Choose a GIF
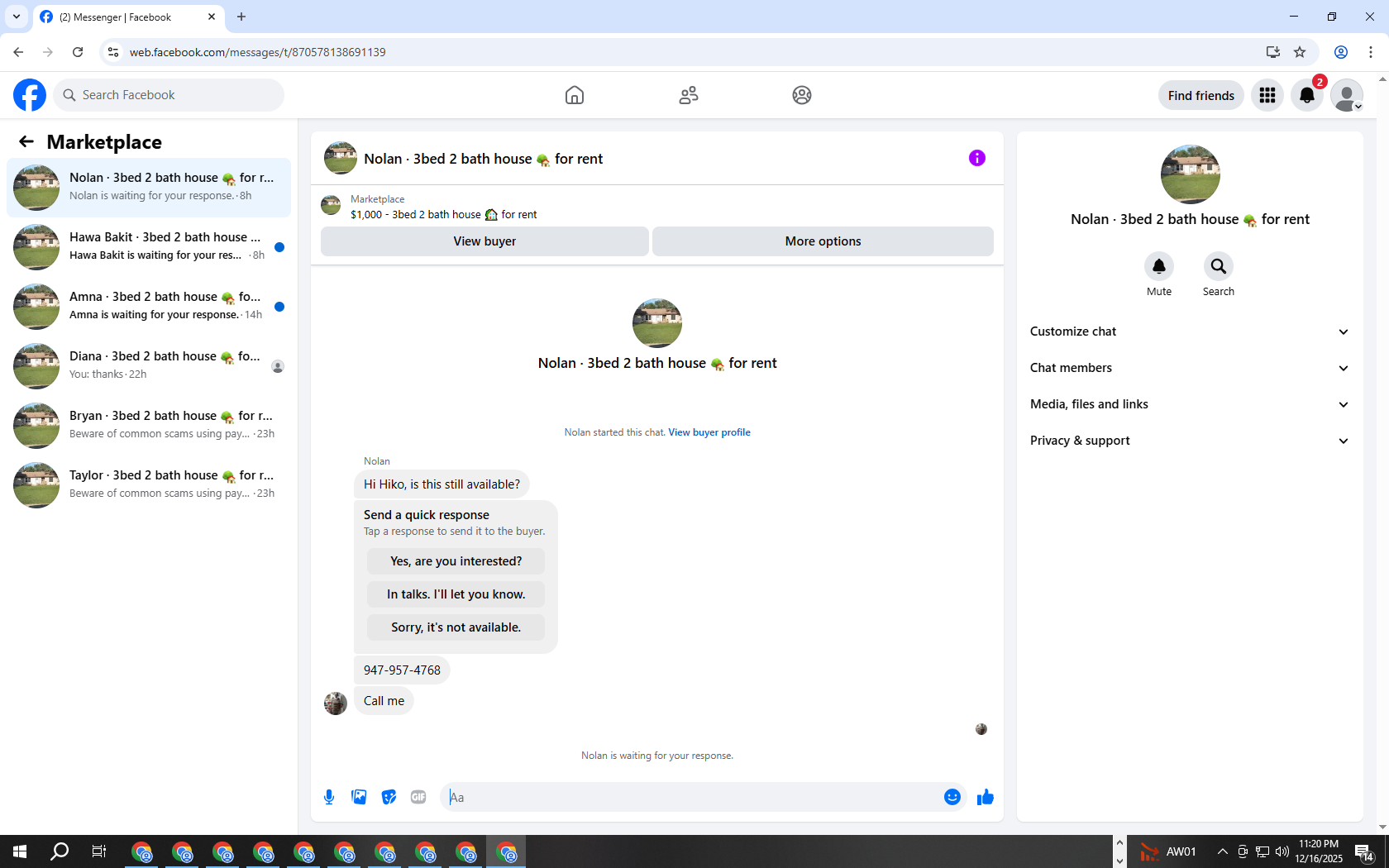Viewport: 1389px width, 868px height. 418,797
